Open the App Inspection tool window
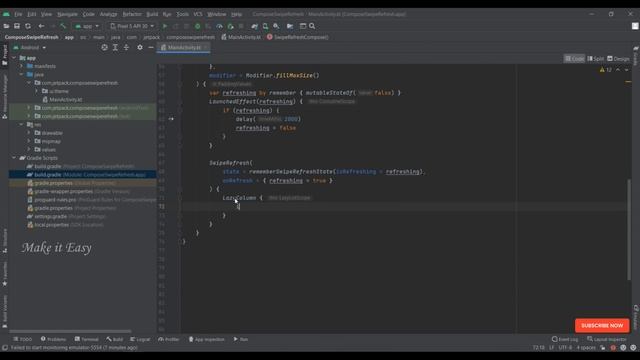Screen dimensions: 640x360 pos(207,340)
